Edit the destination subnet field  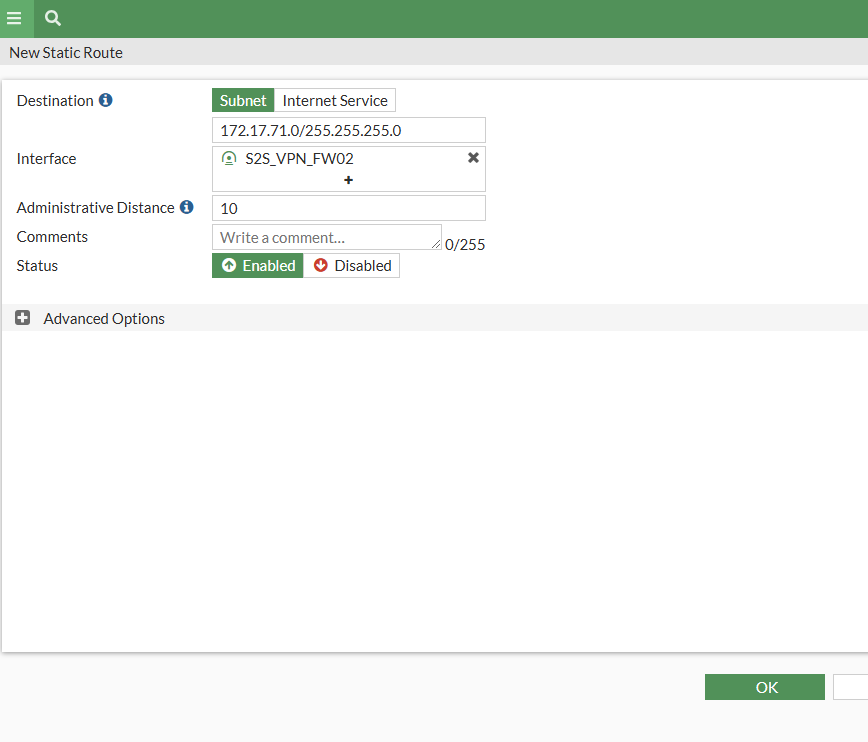[349, 130]
